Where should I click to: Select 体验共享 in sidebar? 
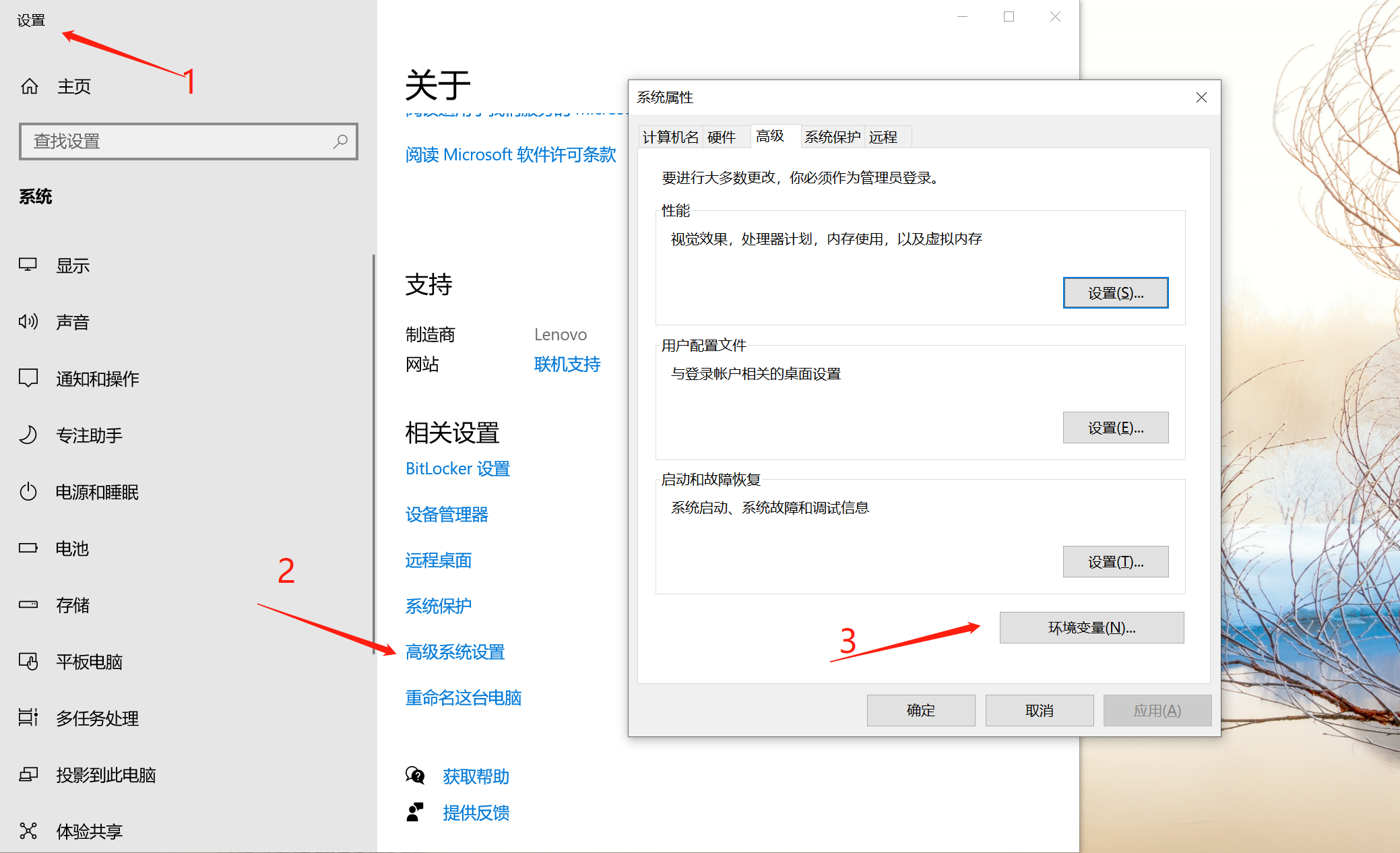[x=88, y=831]
